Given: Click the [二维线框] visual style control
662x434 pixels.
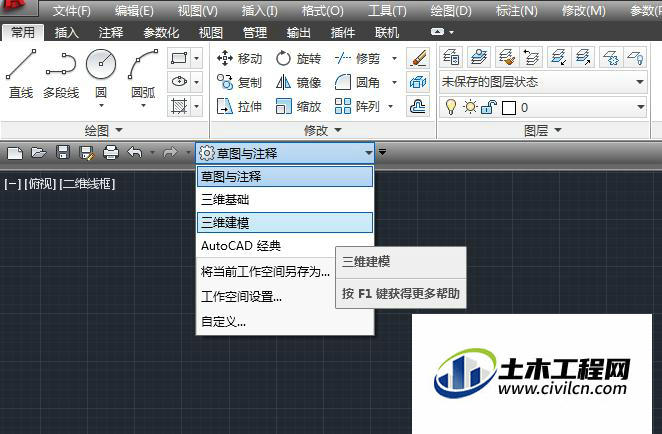Looking at the screenshot, I should [x=87, y=184].
